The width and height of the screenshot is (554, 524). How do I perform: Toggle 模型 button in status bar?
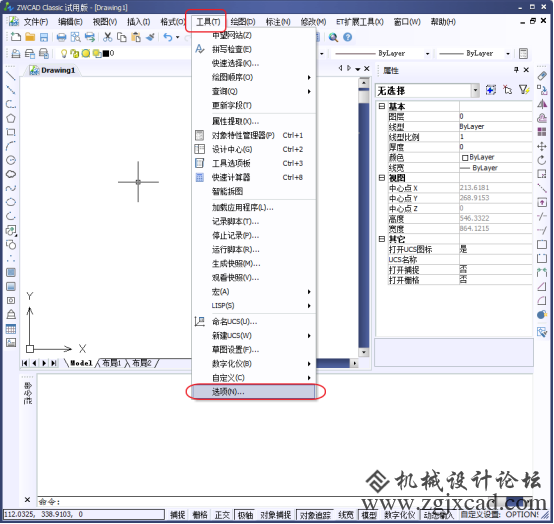tap(369, 515)
